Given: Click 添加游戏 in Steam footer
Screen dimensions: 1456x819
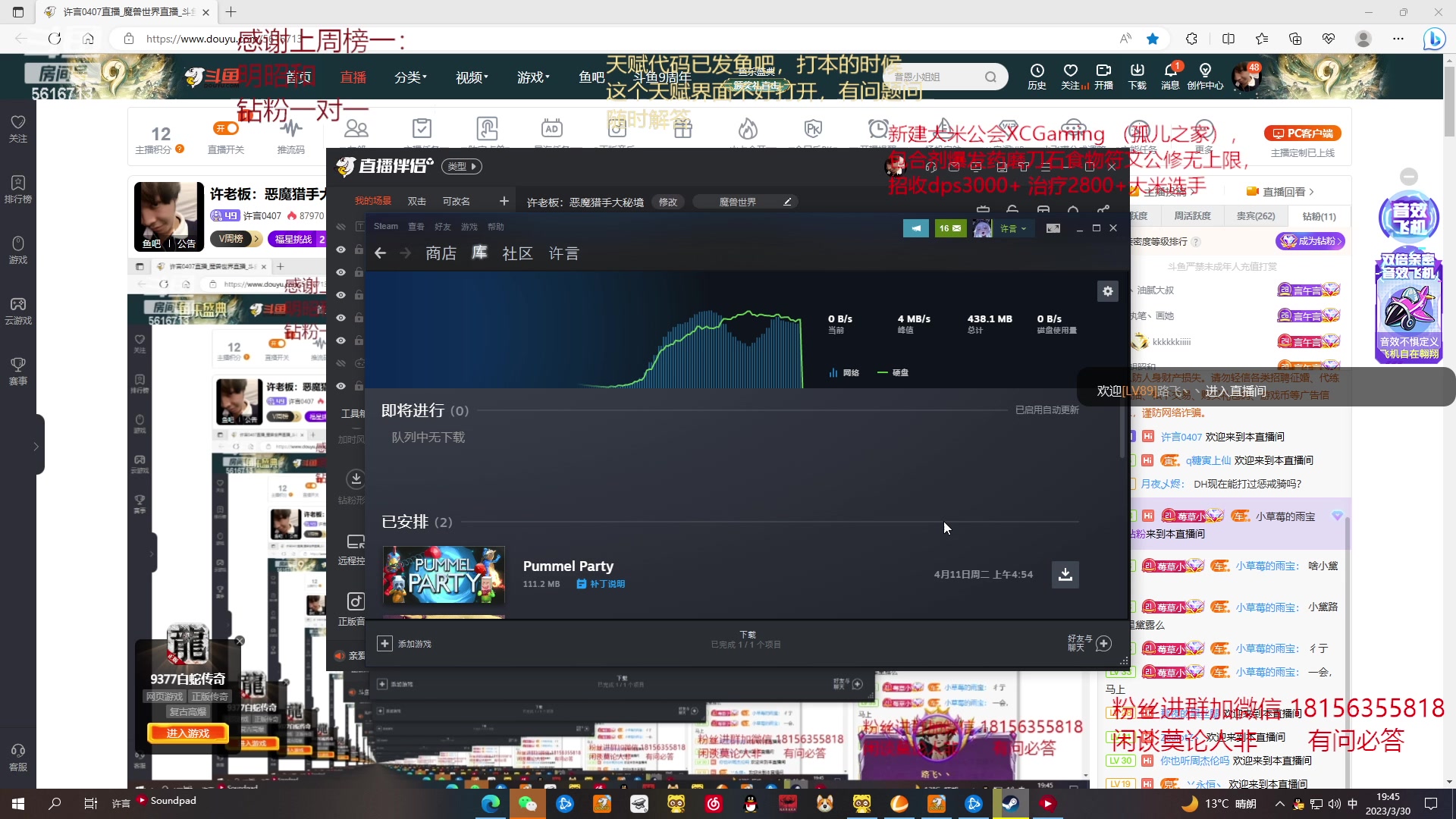Looking at the screenshot, I should (x=404, y=644).
